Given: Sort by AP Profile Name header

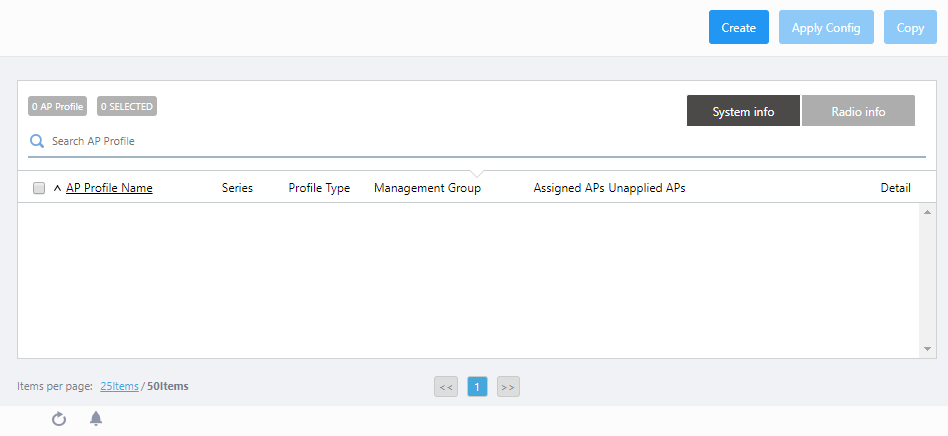Looking at the screenshot, I should [109, 188].
